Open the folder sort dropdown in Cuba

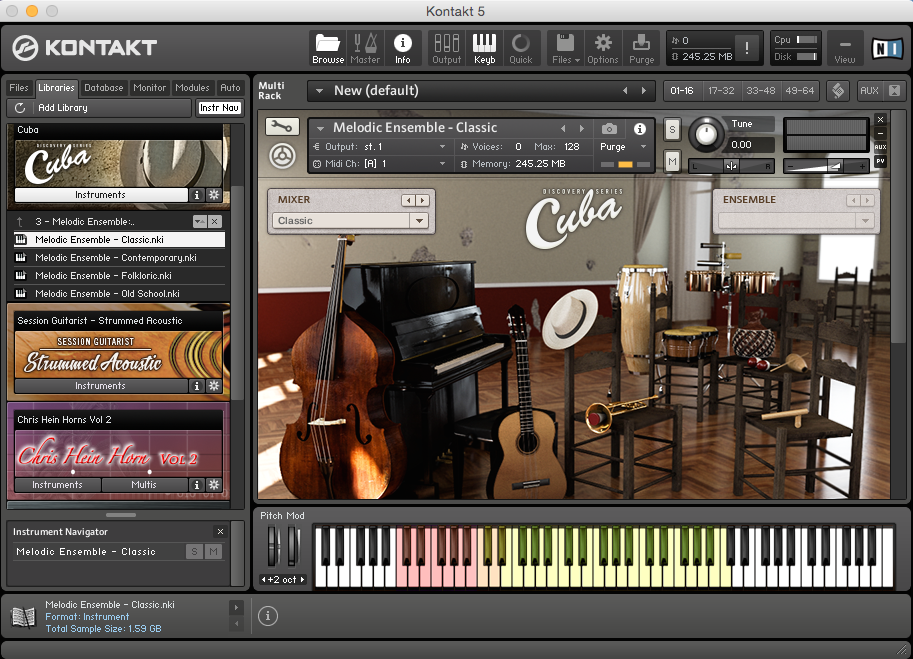200,221
